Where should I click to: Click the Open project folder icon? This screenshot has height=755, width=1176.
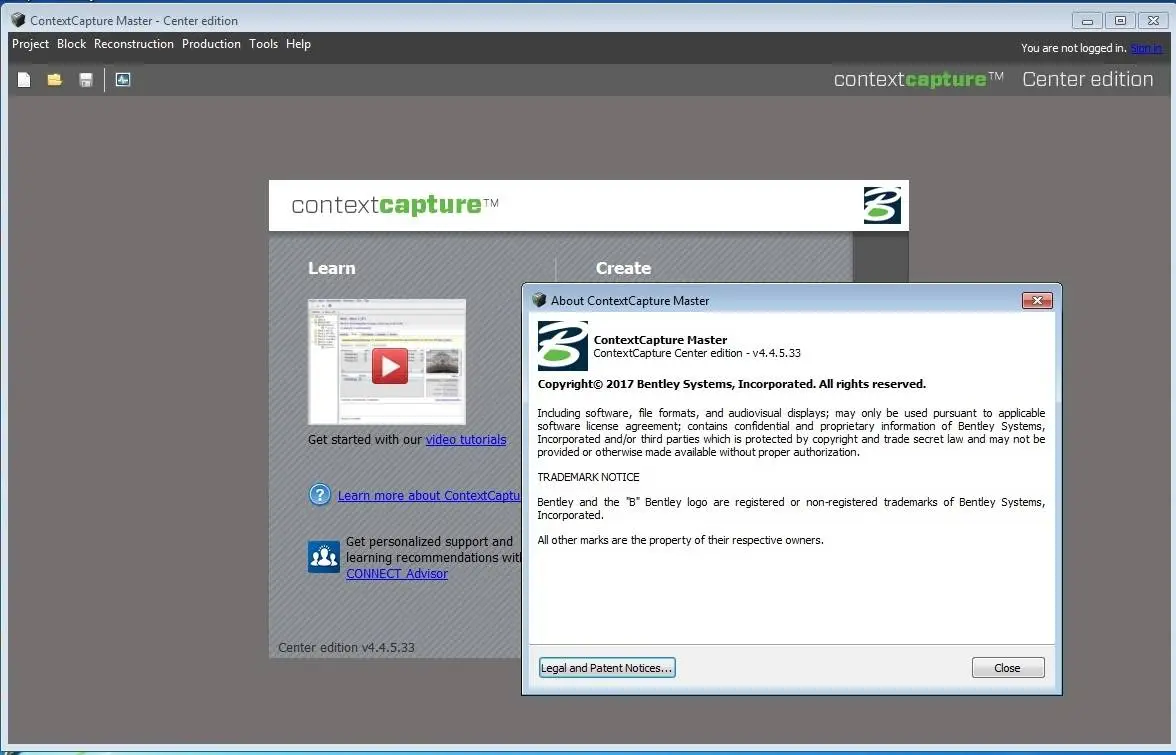(x=55, y=79)
